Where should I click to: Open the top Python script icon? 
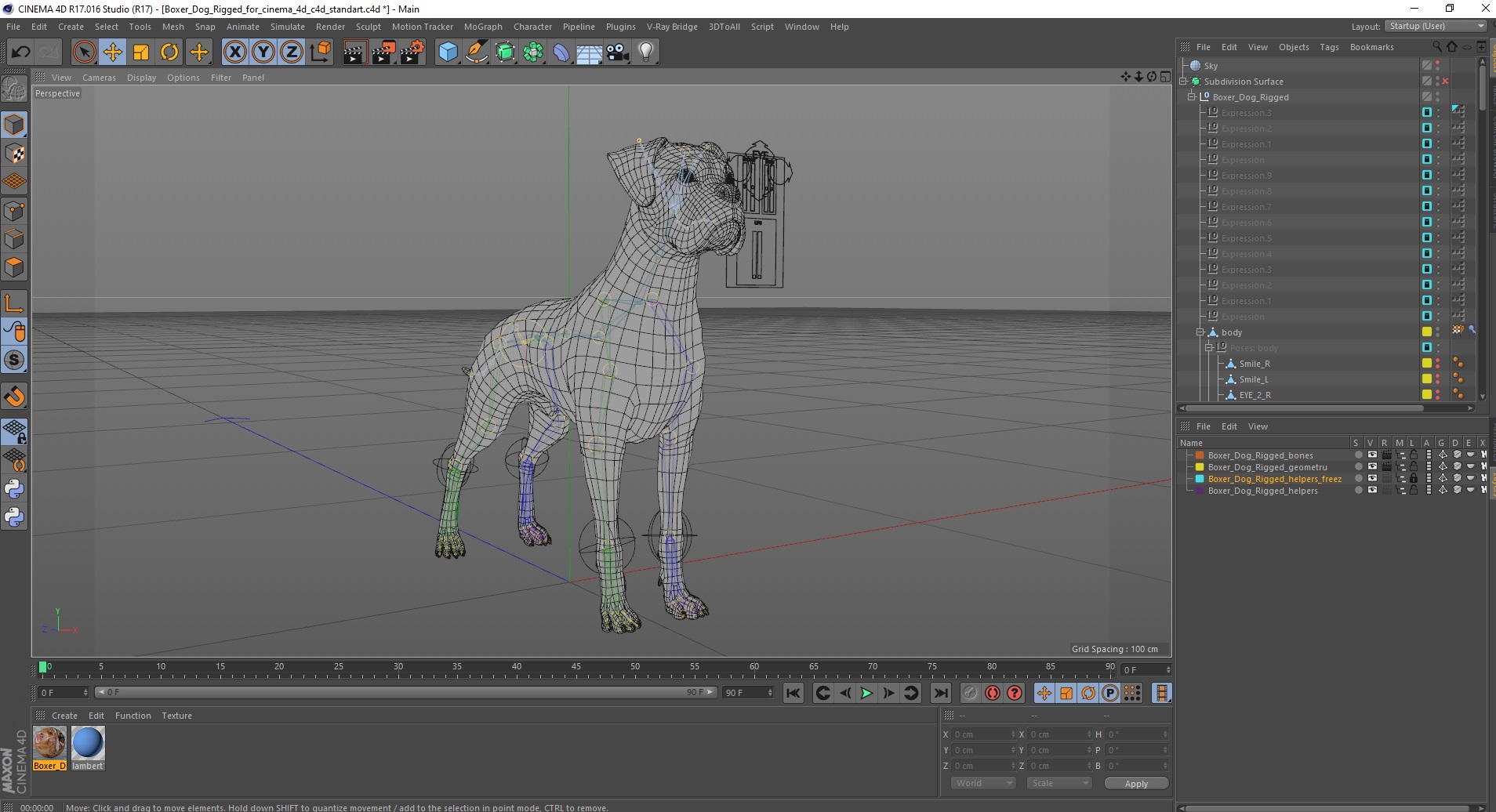click(x=14, y=489)
